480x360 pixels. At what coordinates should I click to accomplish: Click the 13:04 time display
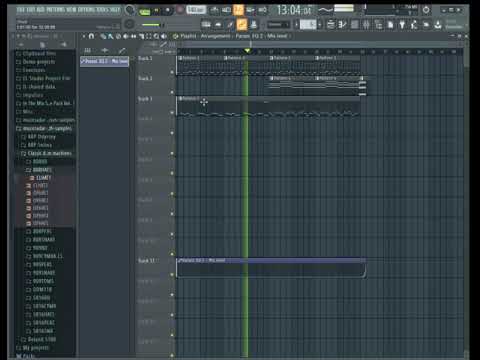pos(294,10)
